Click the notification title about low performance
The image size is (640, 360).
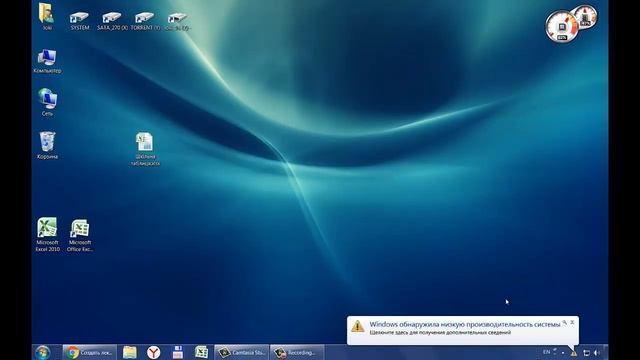465,324
